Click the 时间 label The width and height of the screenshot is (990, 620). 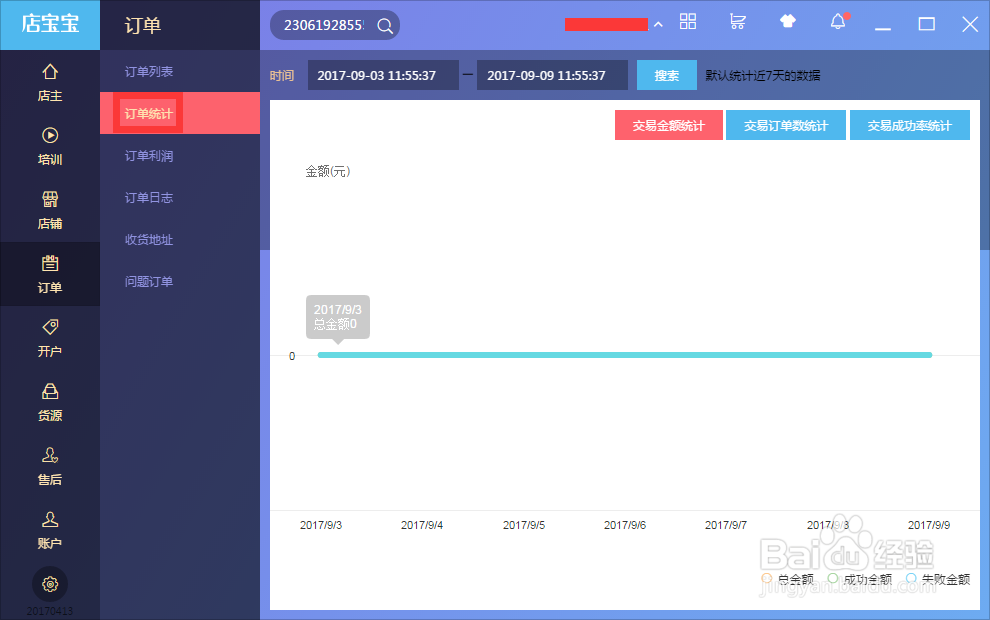coord(282,76)
